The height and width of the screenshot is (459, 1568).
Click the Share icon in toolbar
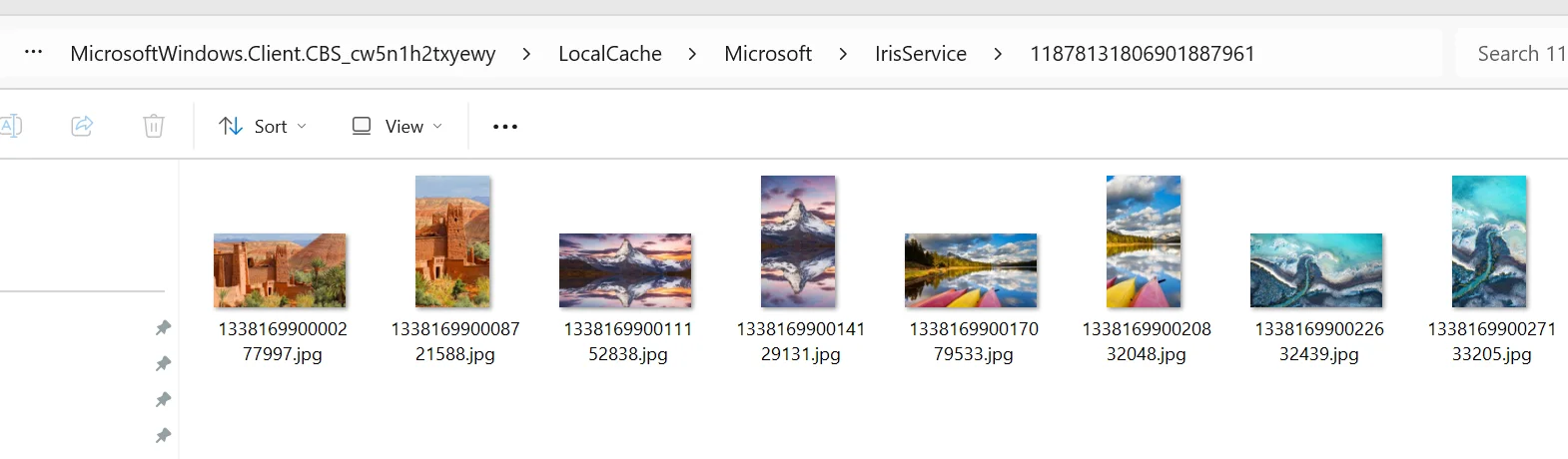tap(82, 126)
